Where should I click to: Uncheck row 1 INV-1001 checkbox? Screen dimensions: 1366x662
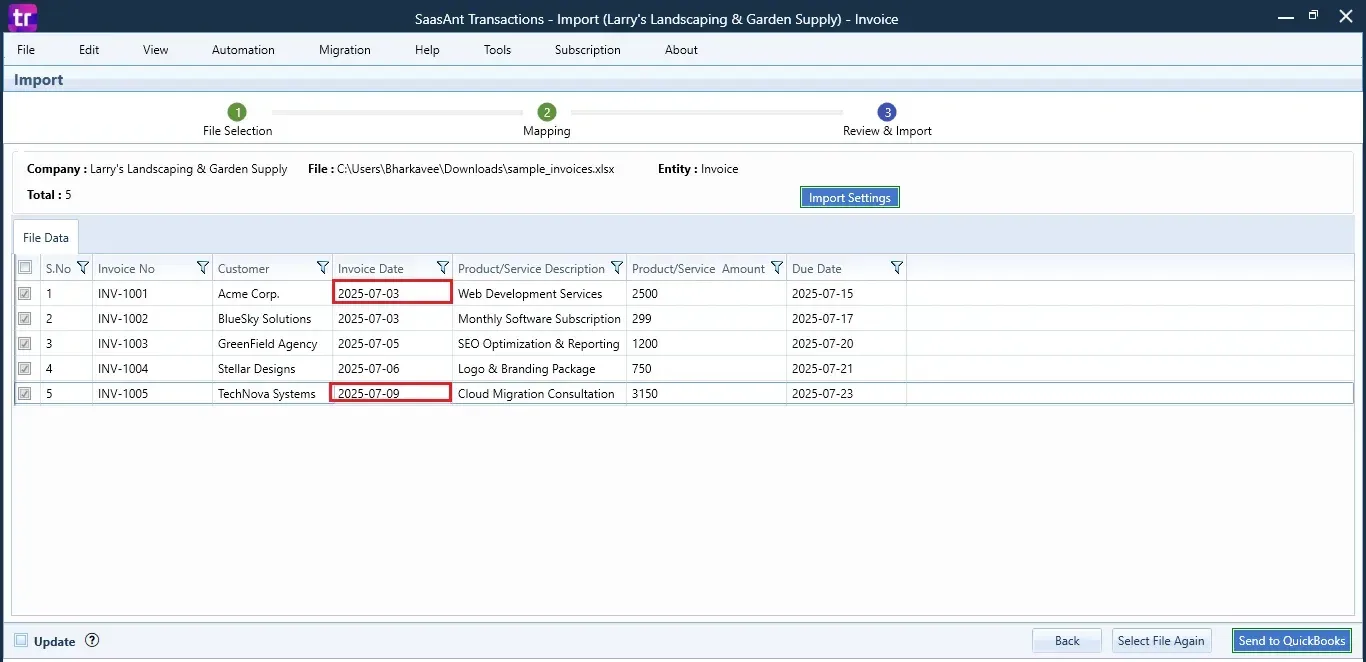[25, 294]
